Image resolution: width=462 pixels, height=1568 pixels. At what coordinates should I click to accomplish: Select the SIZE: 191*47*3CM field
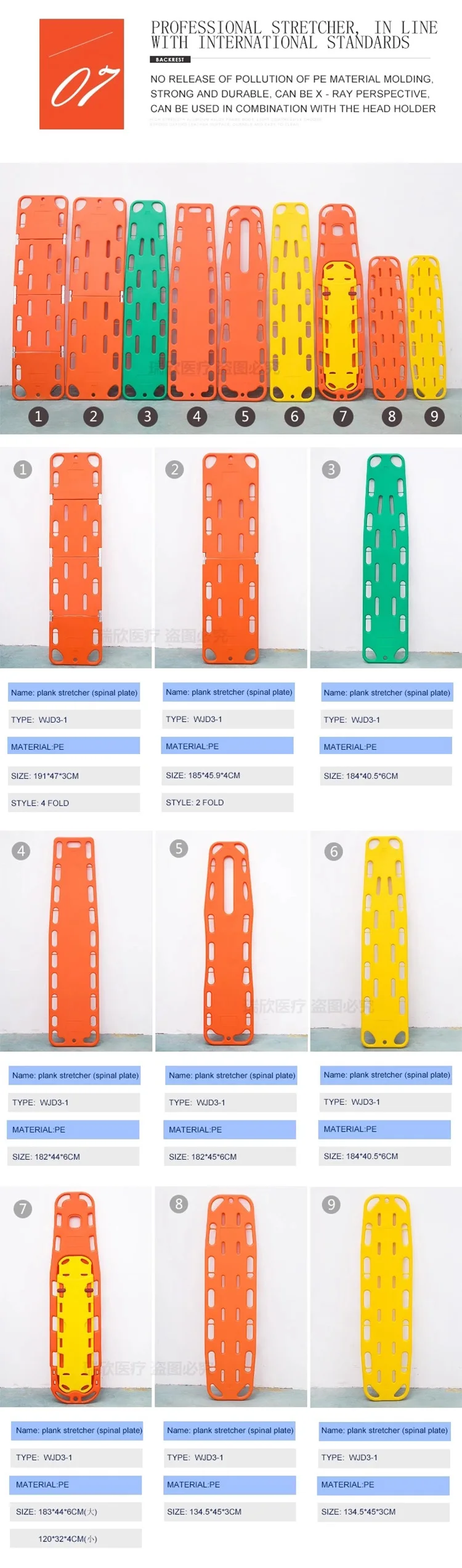74,776
